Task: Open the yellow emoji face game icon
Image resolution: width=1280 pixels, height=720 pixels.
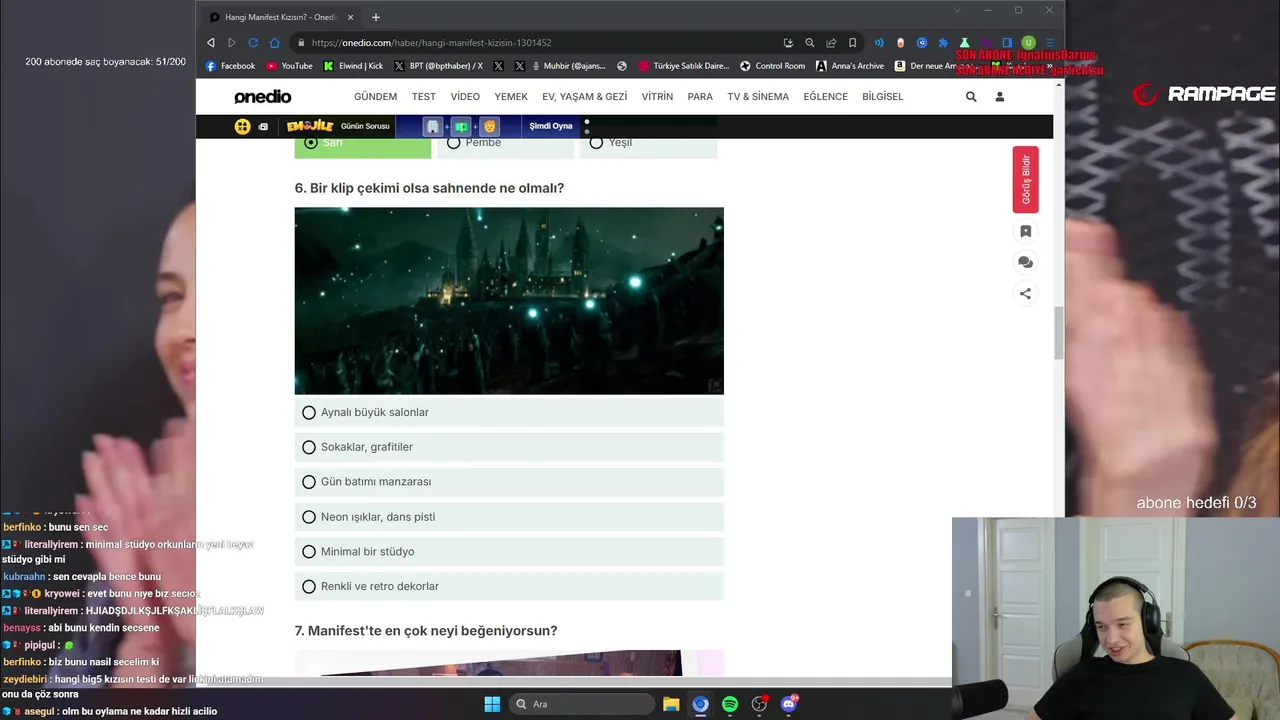Action: pos(242,126)
